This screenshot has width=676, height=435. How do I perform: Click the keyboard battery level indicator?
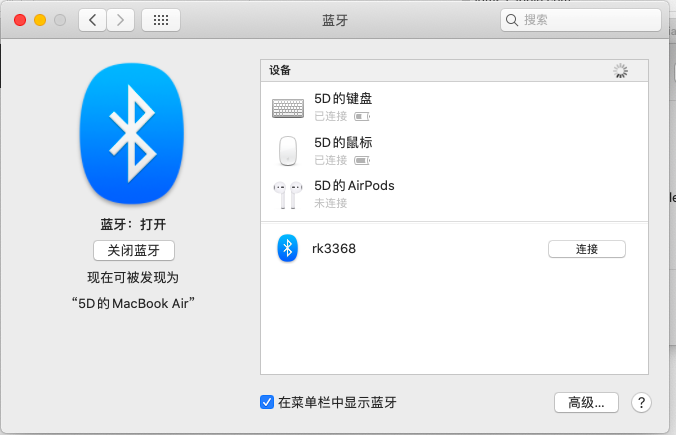[362, 116]
